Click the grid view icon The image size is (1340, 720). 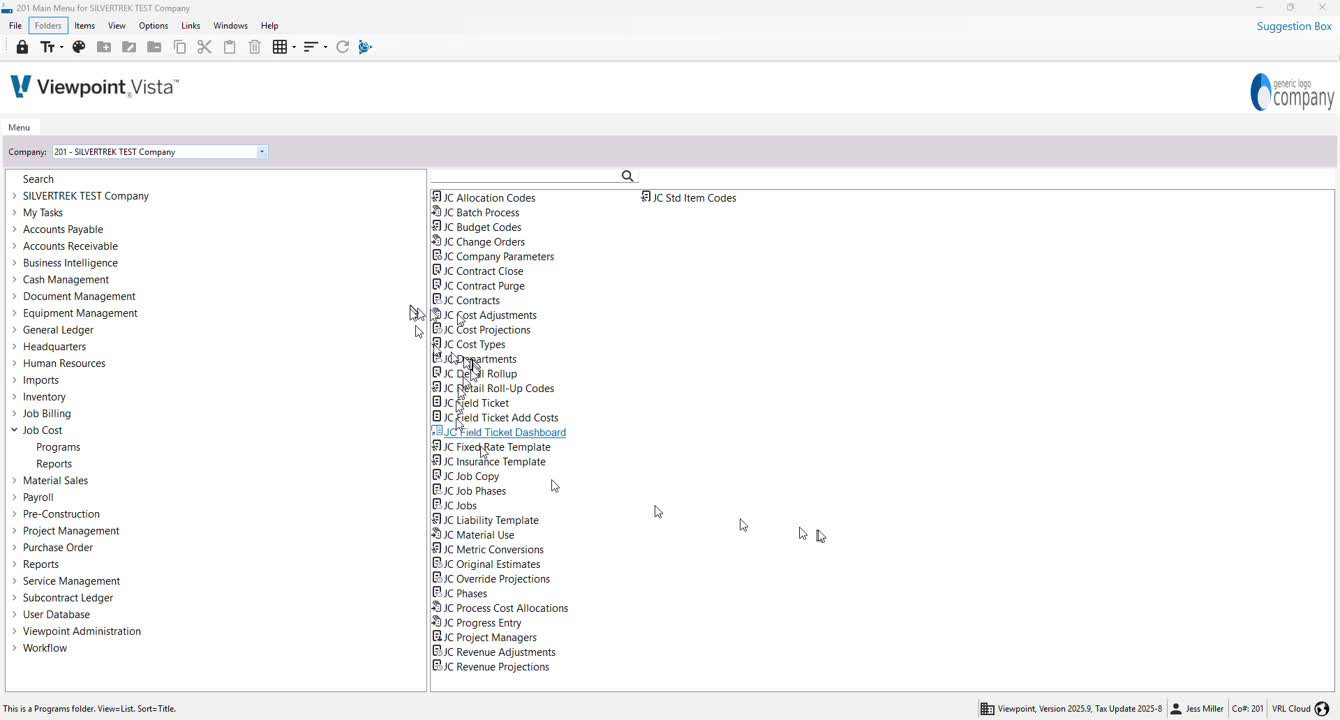tap(280, 47)
